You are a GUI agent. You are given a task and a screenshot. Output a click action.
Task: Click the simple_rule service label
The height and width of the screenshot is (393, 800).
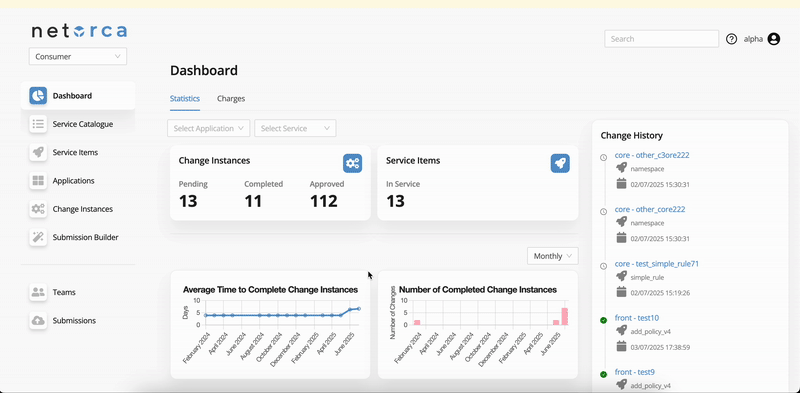[x=647, y=278]
